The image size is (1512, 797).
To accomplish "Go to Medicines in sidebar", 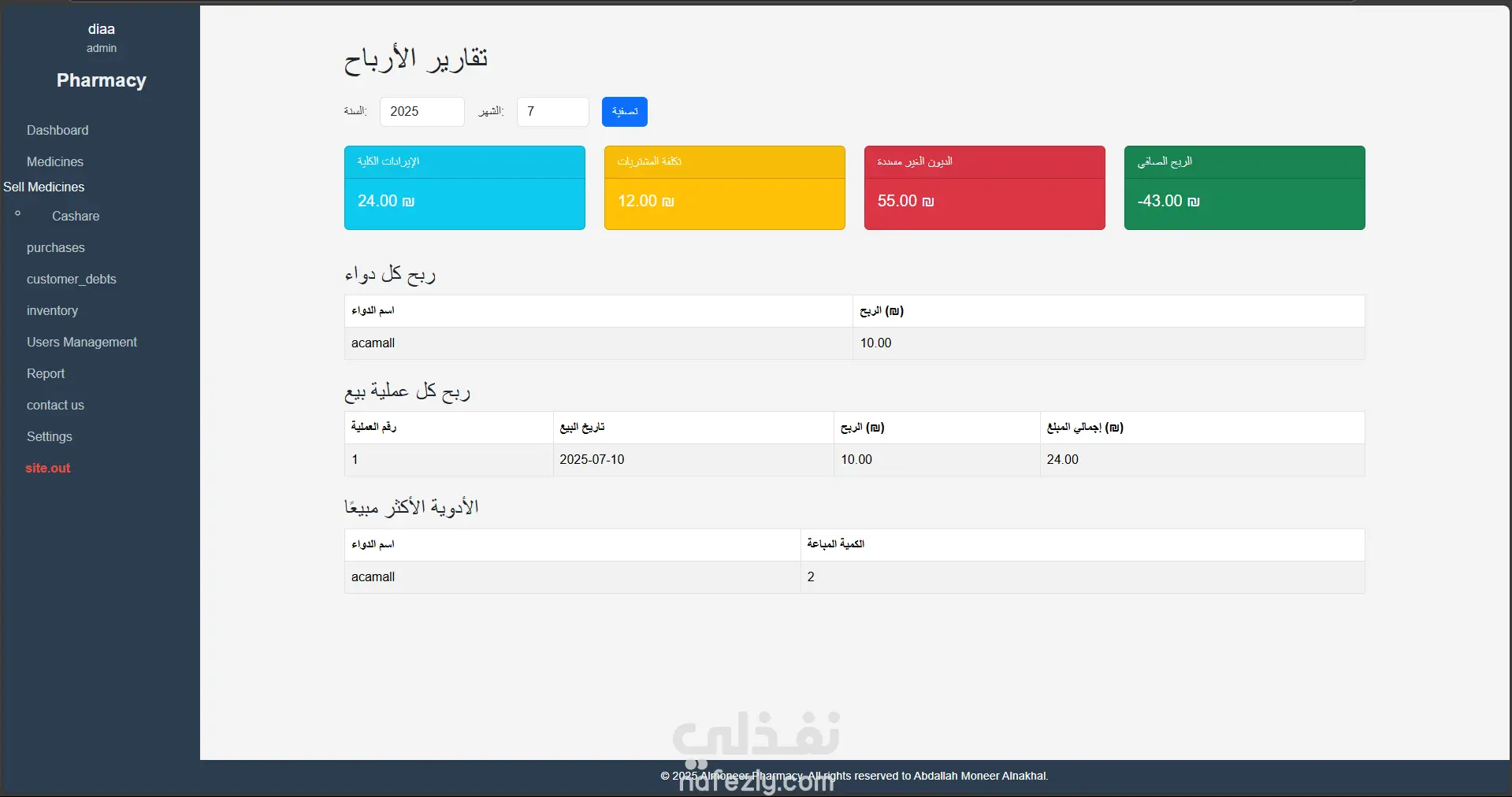I will pos(55,161).
